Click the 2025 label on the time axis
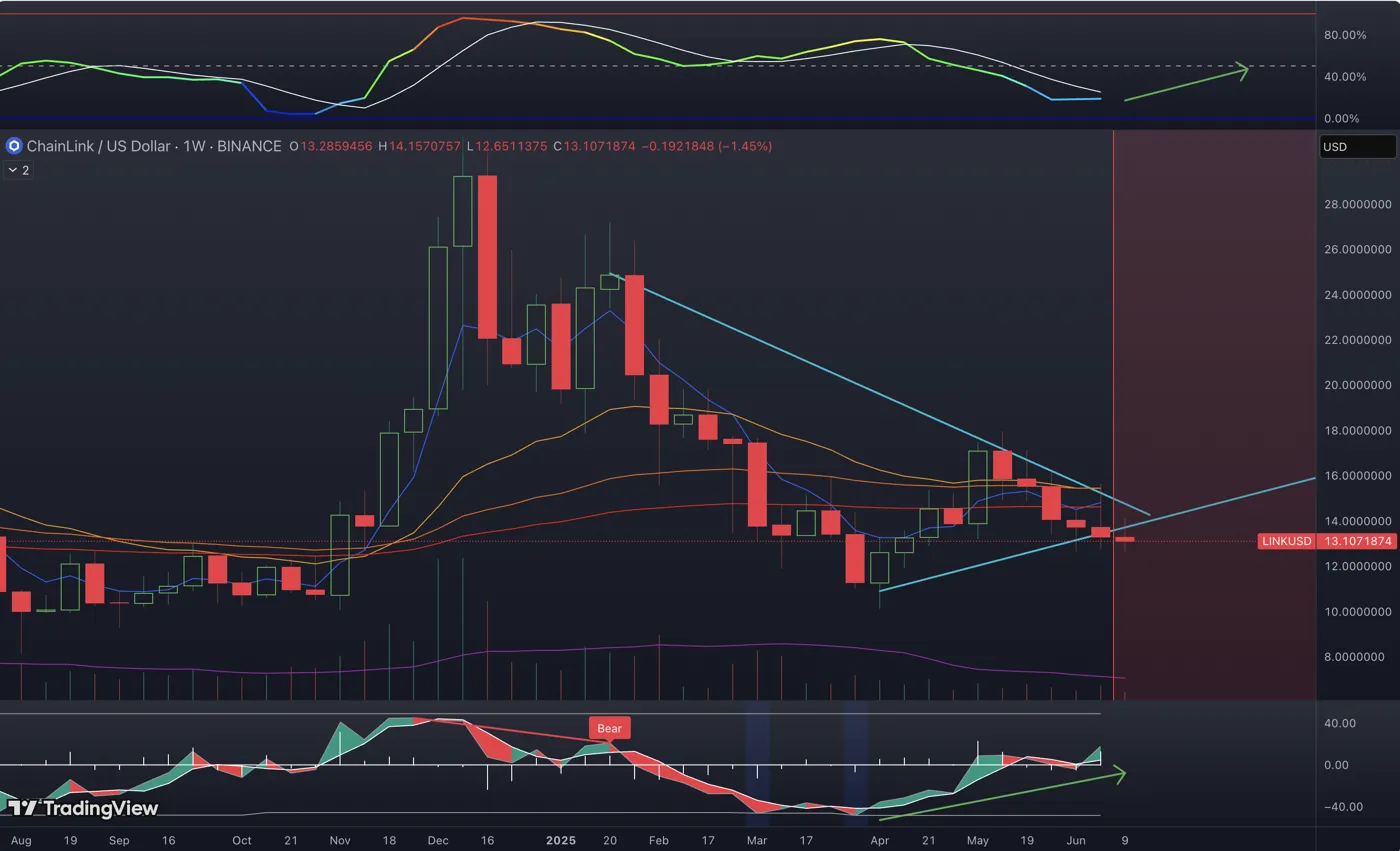Image resolution: width=1400 pixels, height=851 pixels. 560,840
